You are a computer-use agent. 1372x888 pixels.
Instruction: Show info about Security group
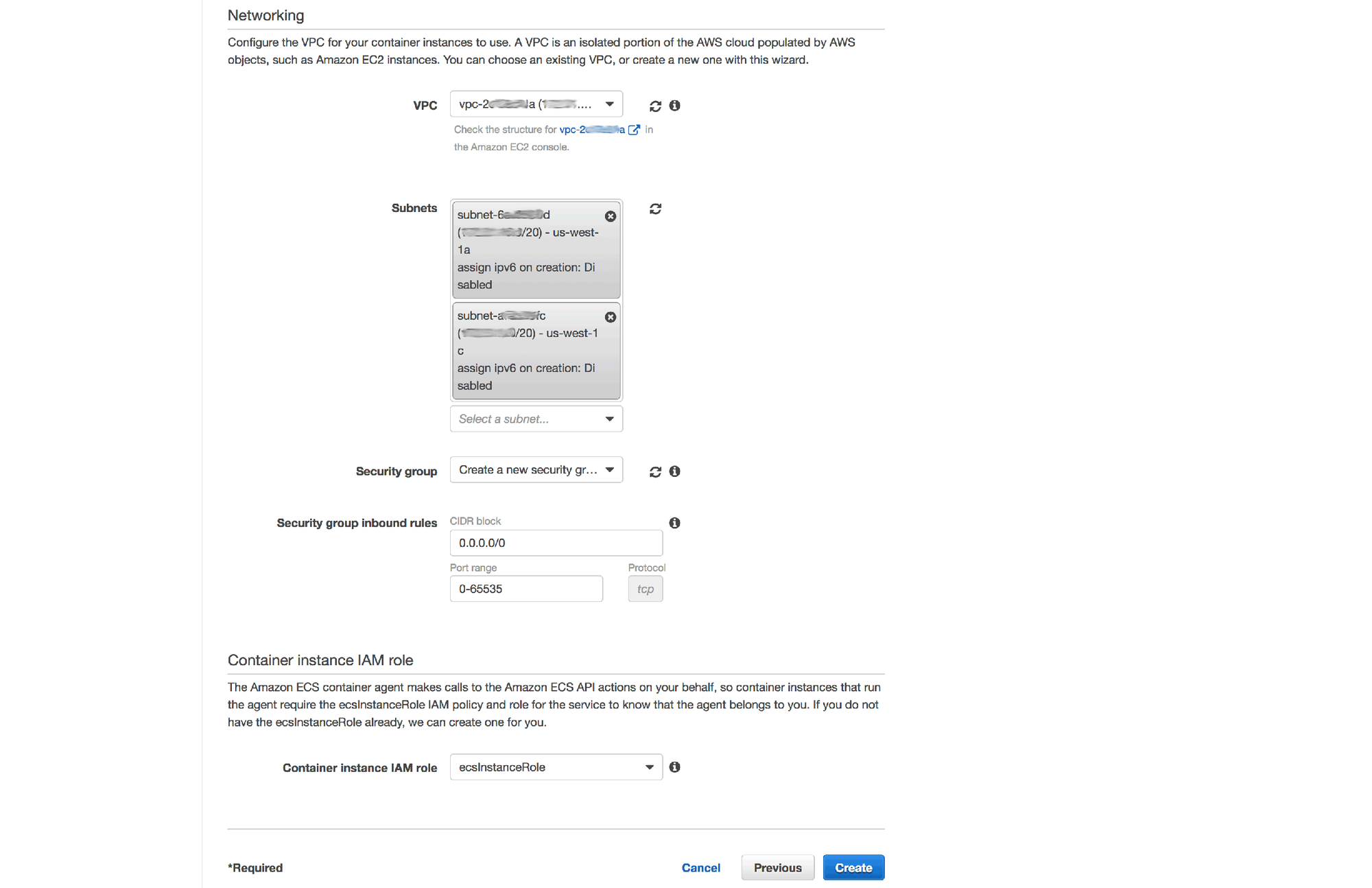pyautogui.click(x=675, y=471)
